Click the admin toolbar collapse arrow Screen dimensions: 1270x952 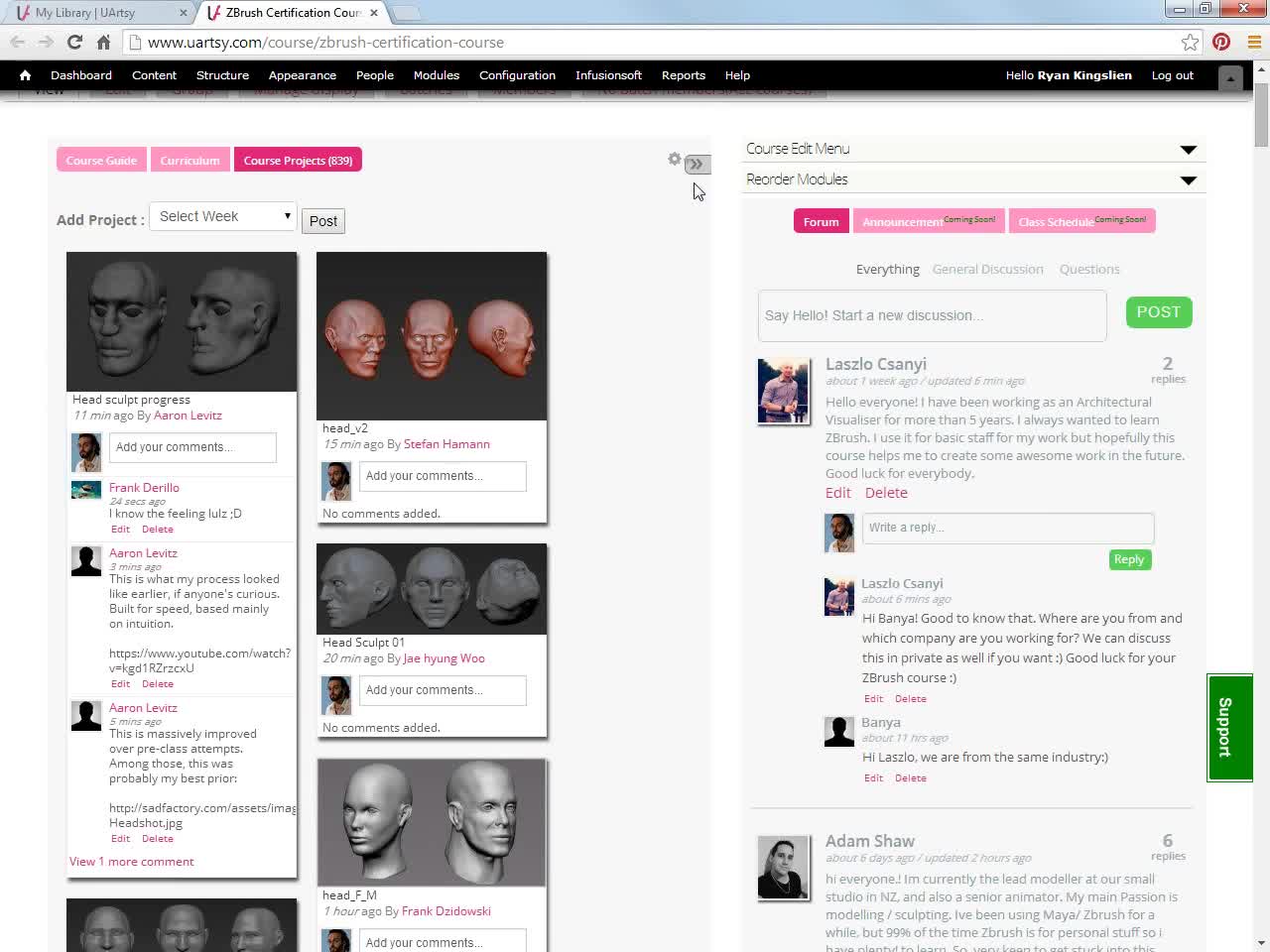tap(1230, 76)
